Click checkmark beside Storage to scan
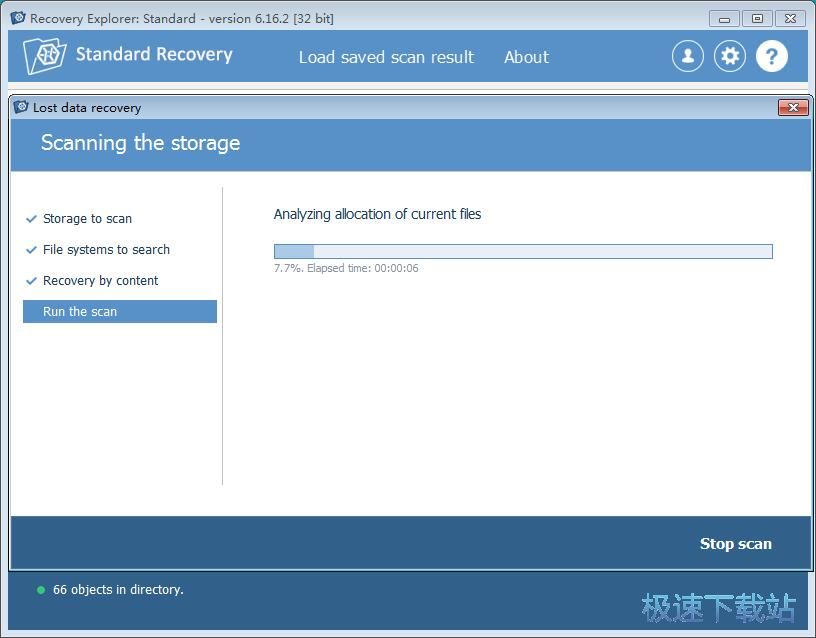Viewport: 816px width, 638px height. [31, 219]
